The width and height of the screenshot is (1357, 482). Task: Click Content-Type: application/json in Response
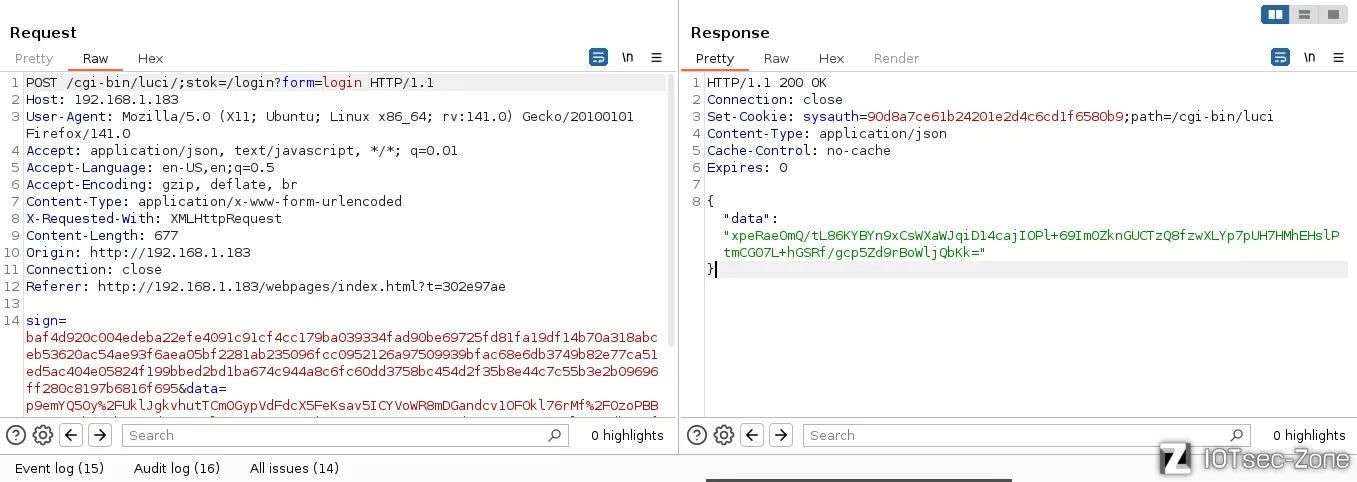[827, 134]
